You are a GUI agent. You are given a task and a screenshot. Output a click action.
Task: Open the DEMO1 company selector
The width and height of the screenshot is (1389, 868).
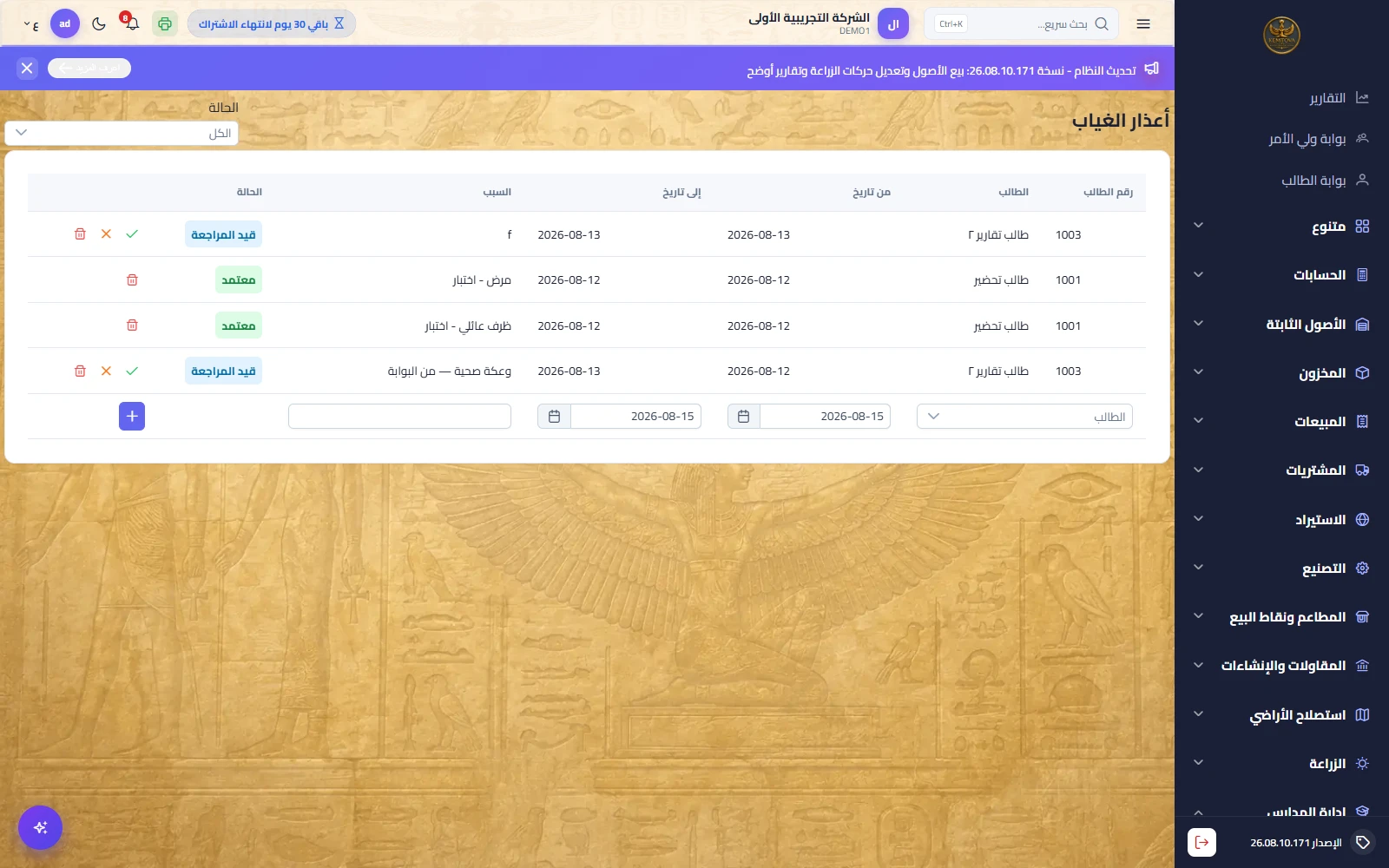[x=828, y=23]
